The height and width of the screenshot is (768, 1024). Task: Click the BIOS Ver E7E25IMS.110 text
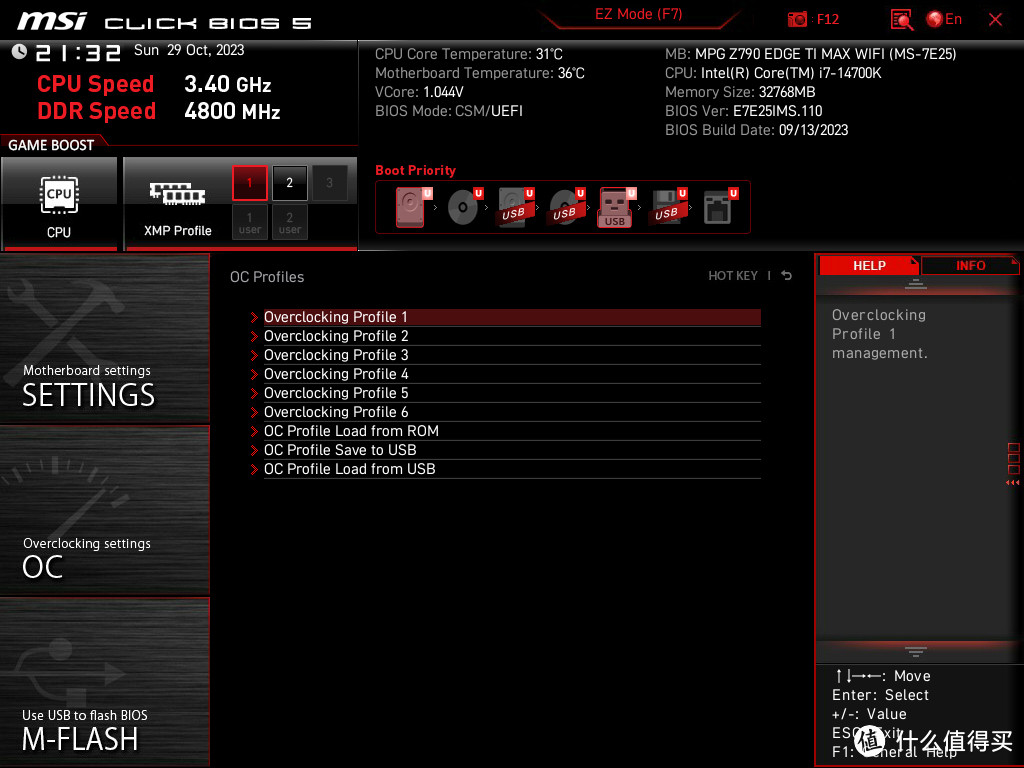744,111
